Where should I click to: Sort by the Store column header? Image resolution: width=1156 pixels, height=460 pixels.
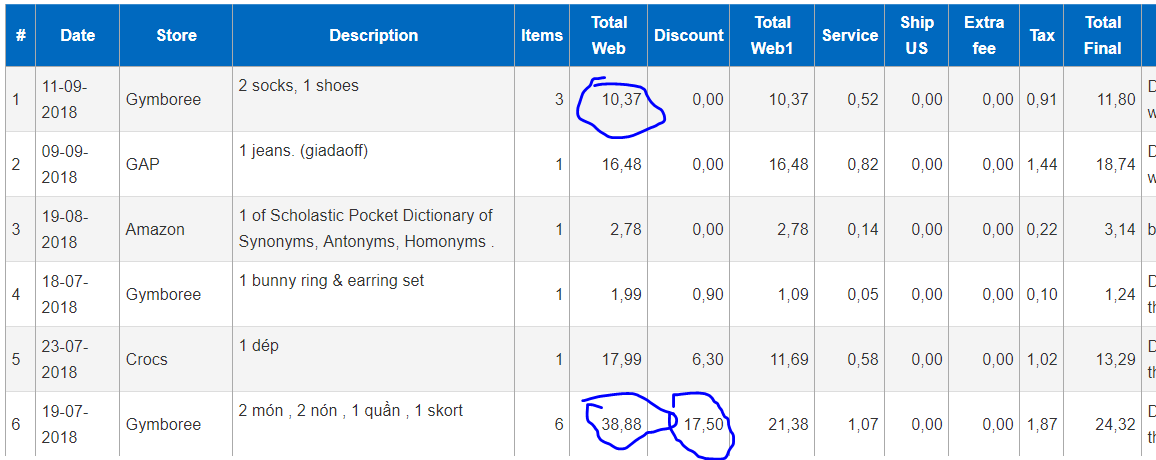click(176, 35)
